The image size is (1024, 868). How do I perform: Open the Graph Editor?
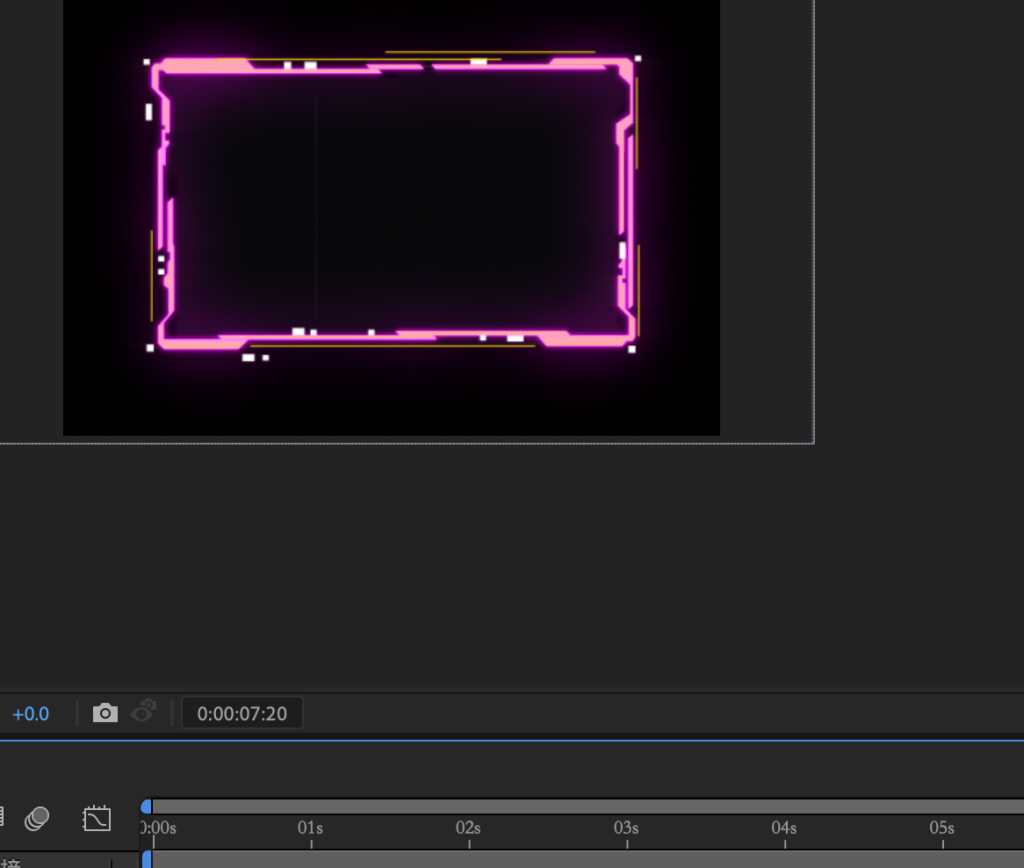pos(97,818)
